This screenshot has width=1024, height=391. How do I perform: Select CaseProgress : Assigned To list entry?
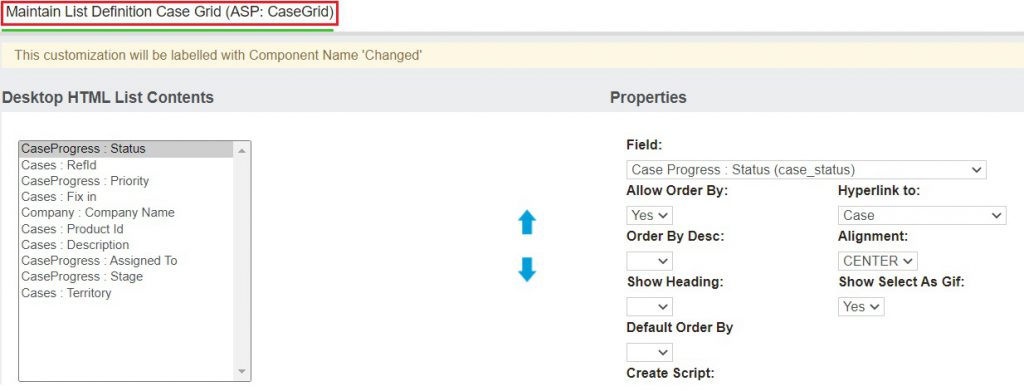(x=127, y=260)
